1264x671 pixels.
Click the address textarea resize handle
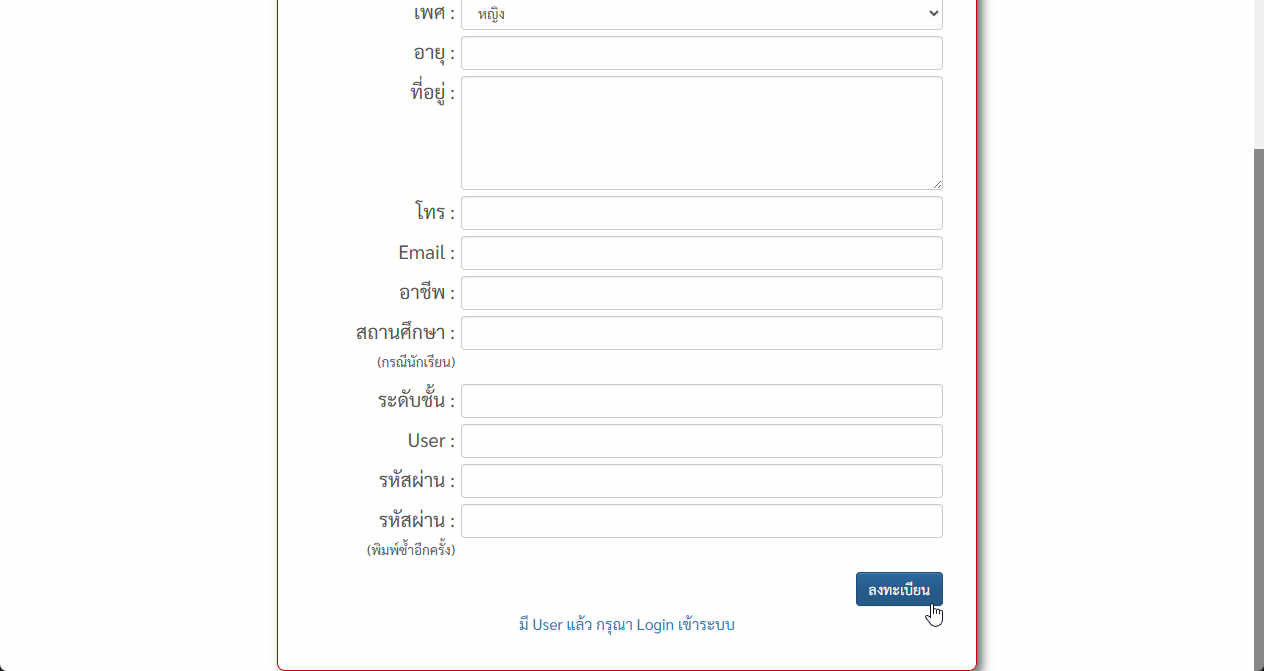pos(937,184)
